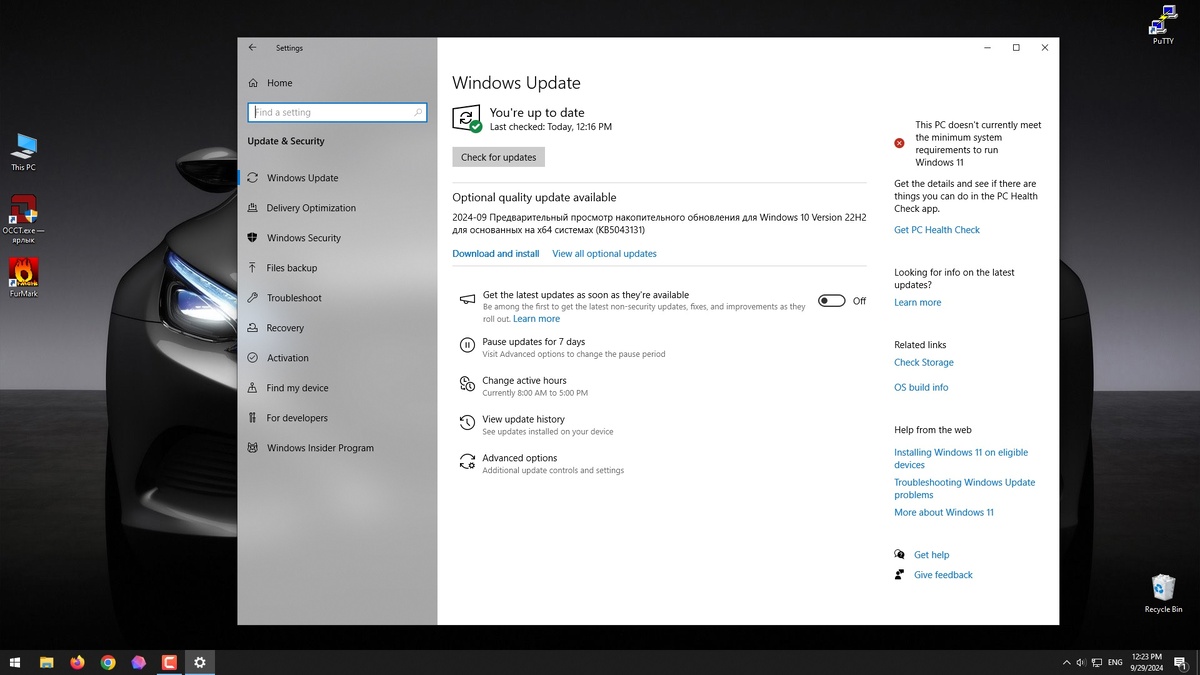1200x675 pixels.
Task: Click the Windows Security shield icon
Action: coord(253,238)
